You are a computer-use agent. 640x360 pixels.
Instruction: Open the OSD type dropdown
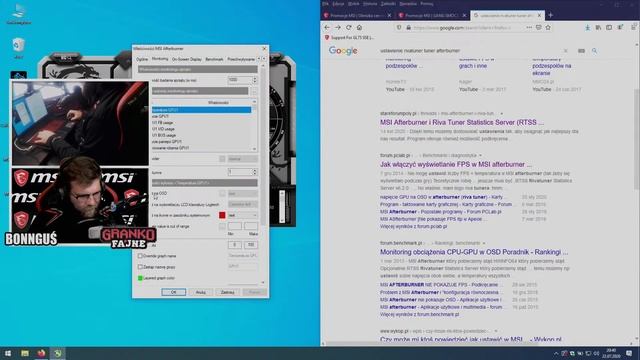[x=242, y=193]
